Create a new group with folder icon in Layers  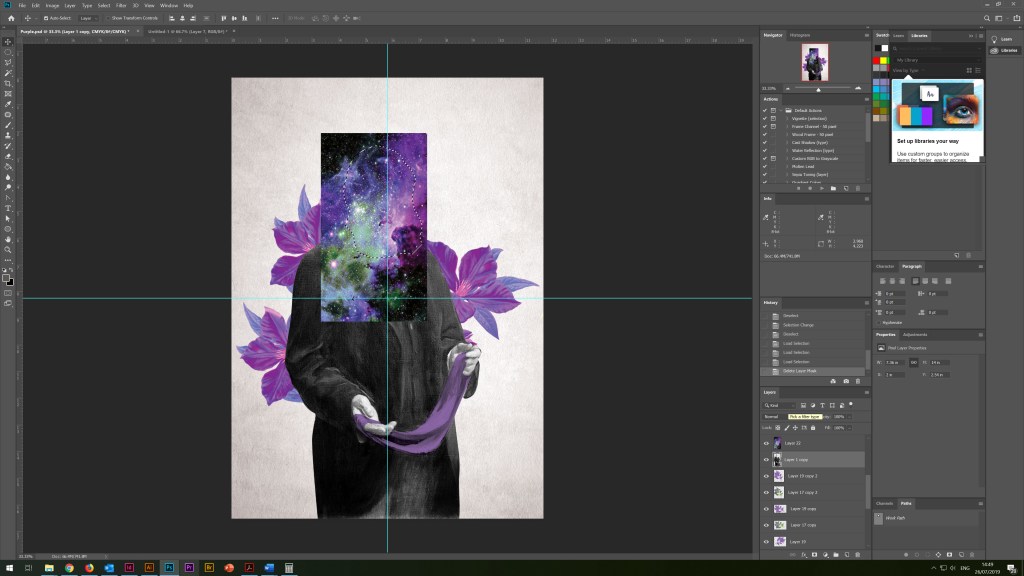tap(836, 554)
